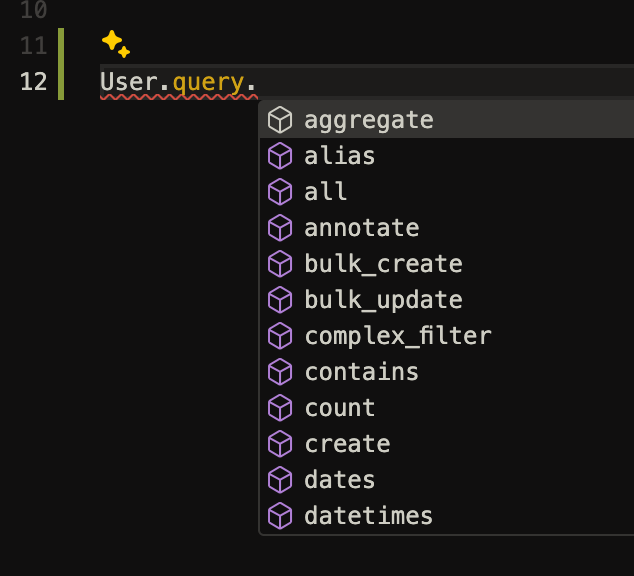Select annotate in the suggestion list
Viewport: 634px width, 576px height.
pyautogui.click(x=446, y=228)
